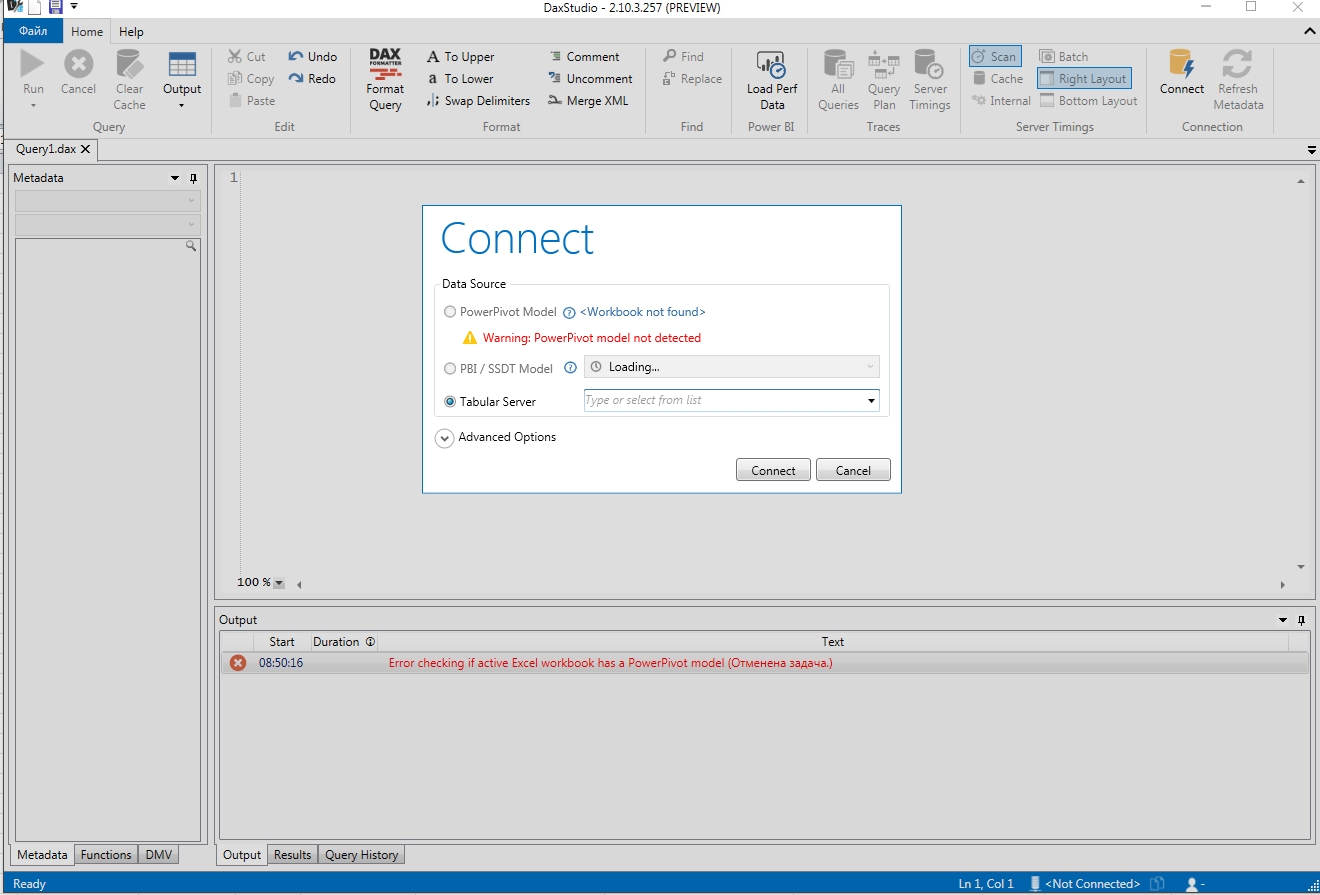Cancel the Connect dialog
The height and width of the screenshot is (895, 1320).
pos(852,469)
